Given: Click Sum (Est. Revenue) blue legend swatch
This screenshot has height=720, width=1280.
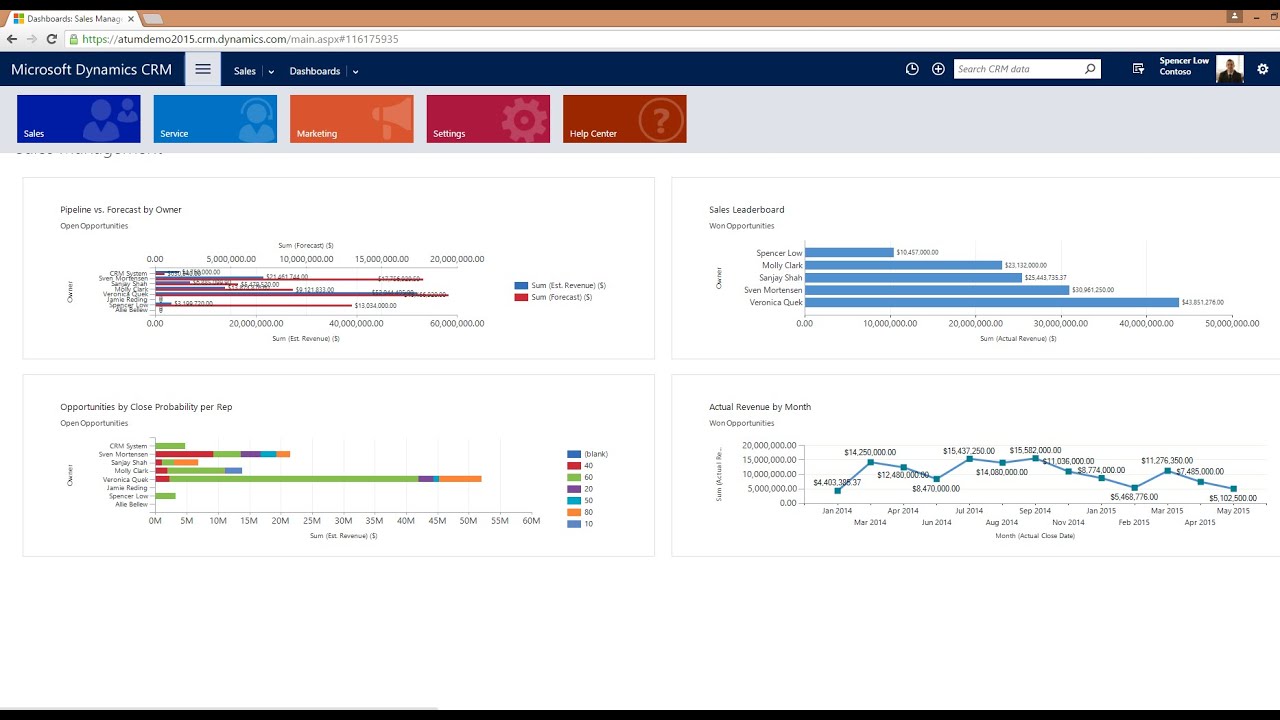Looking at the screenshot, I should 521,286.
